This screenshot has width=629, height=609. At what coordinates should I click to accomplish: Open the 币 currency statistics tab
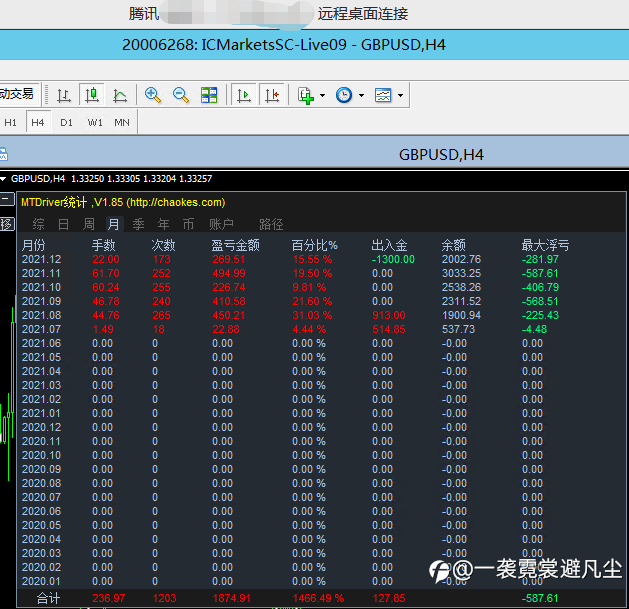pyautogui.click(x=188, y=224)
